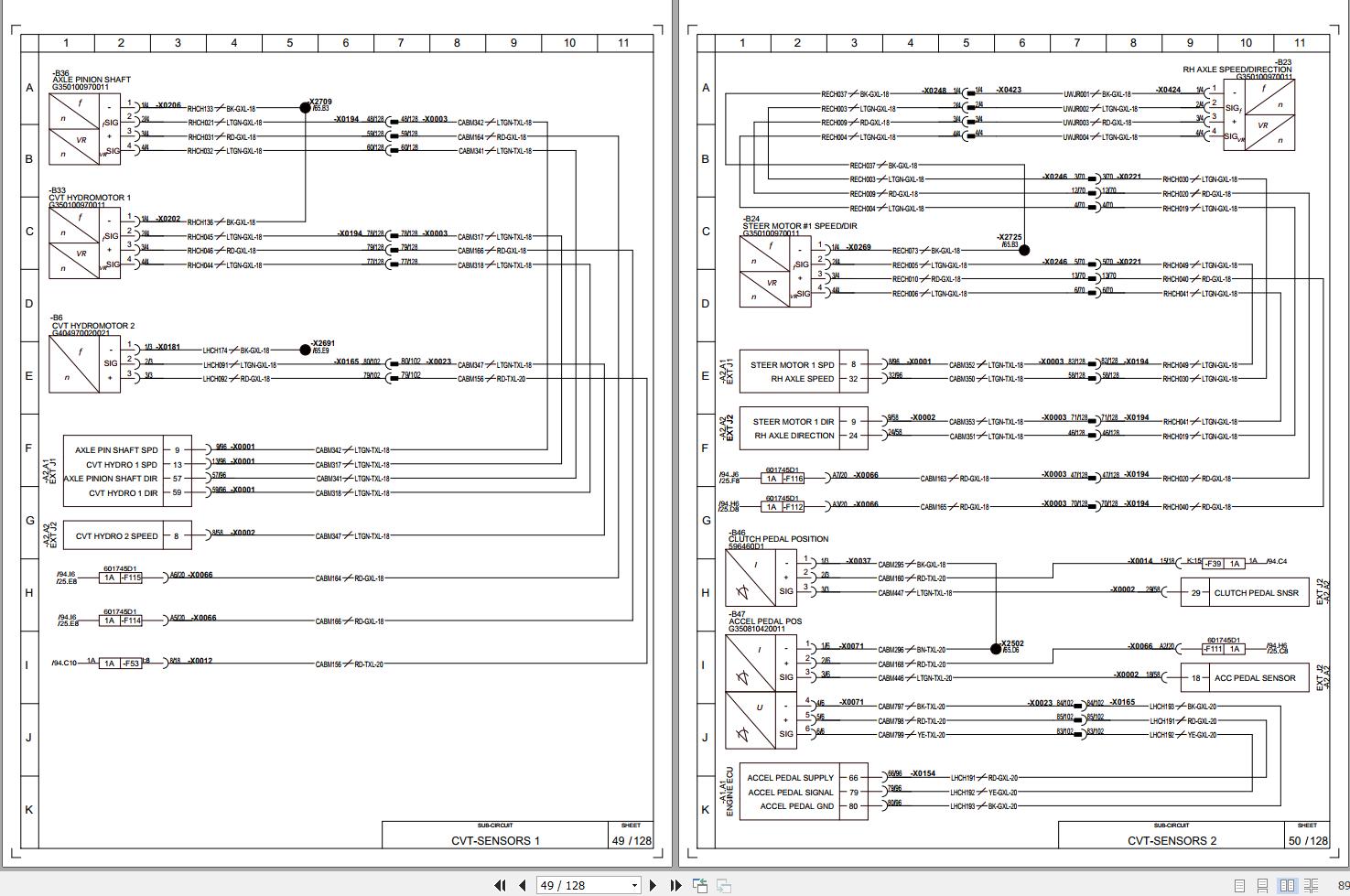This screenshot has width=1350, height=896.
Task: Click the CVT HYDRO 1 SPD pin label
Action: click(122, 465)
